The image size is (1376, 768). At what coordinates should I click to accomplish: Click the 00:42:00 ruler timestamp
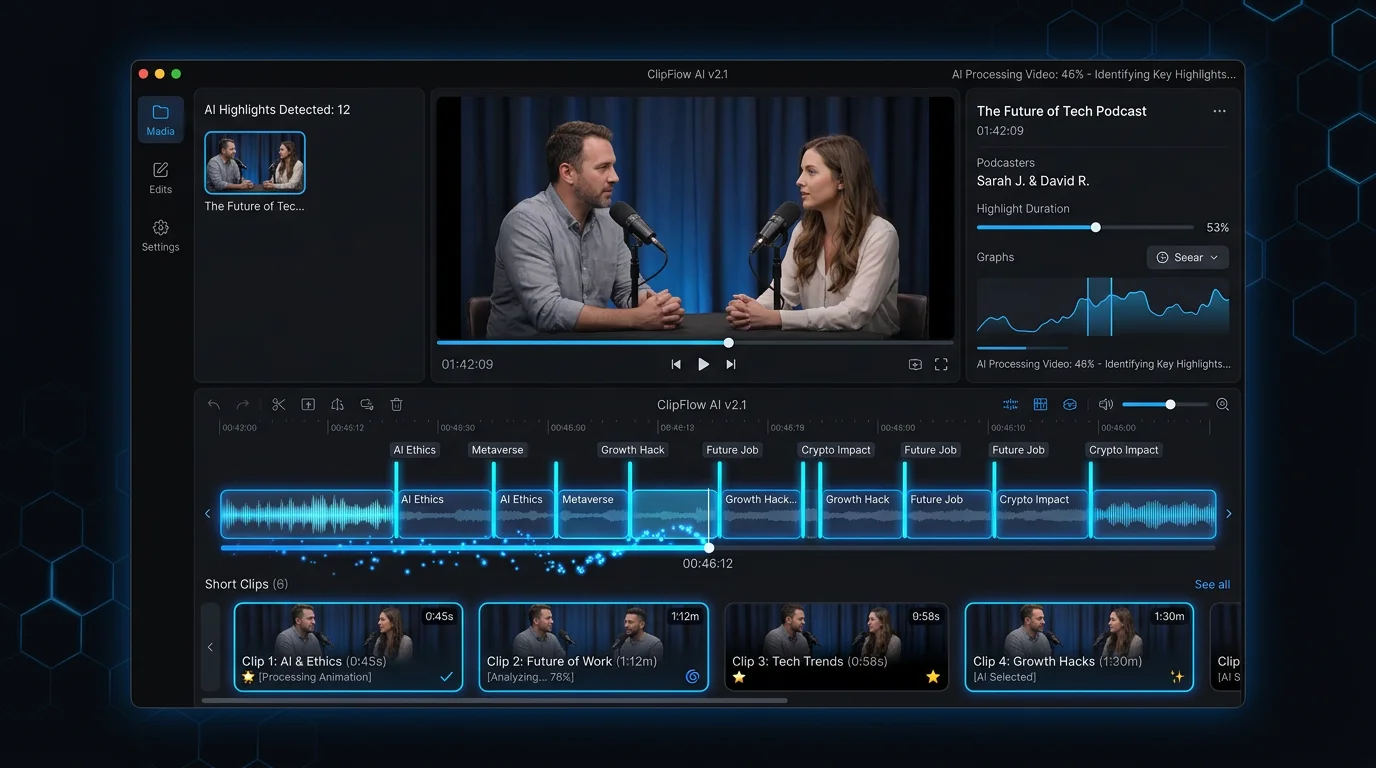click(239, 428)
